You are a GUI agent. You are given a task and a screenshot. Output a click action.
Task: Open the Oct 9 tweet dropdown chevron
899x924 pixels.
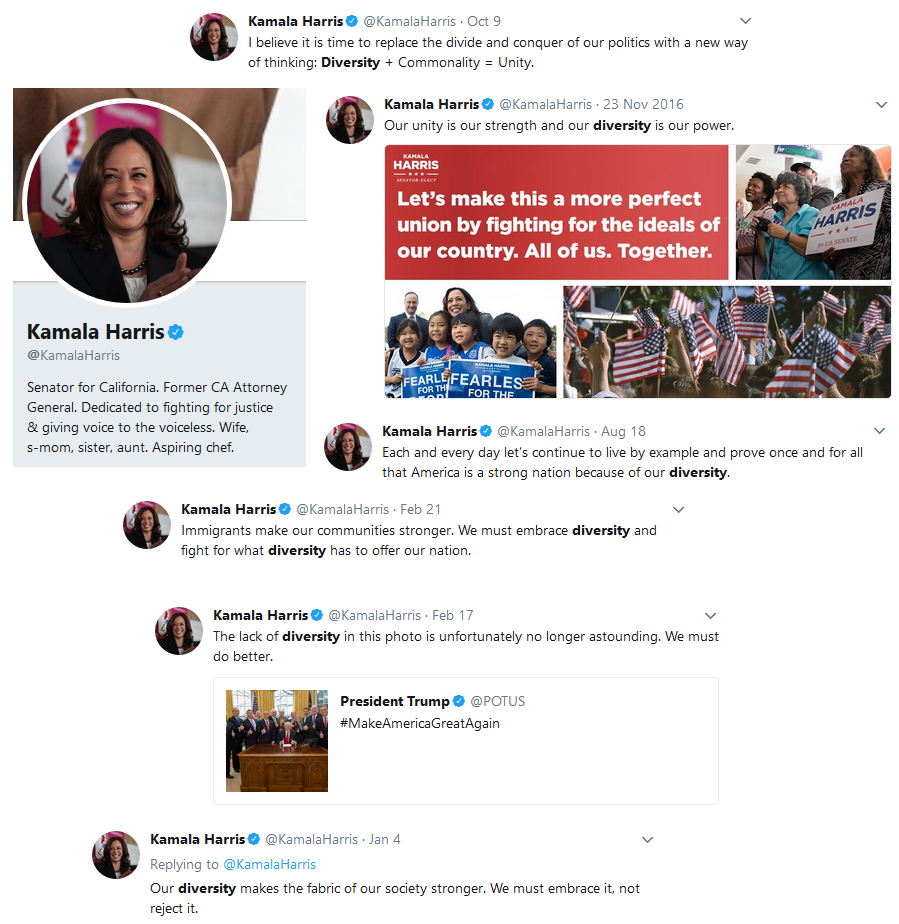(x=745, y=21)
